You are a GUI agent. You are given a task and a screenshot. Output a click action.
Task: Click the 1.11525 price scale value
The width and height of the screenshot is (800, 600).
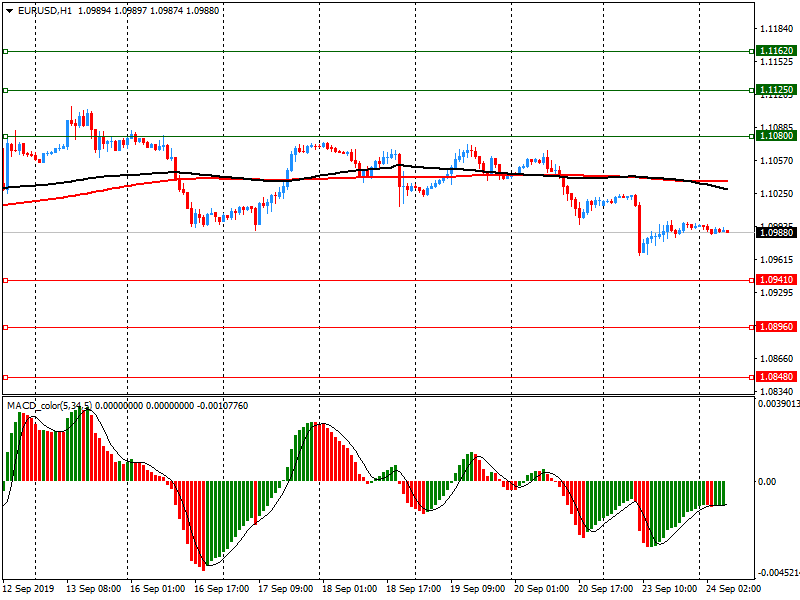[x=777, y=62]
